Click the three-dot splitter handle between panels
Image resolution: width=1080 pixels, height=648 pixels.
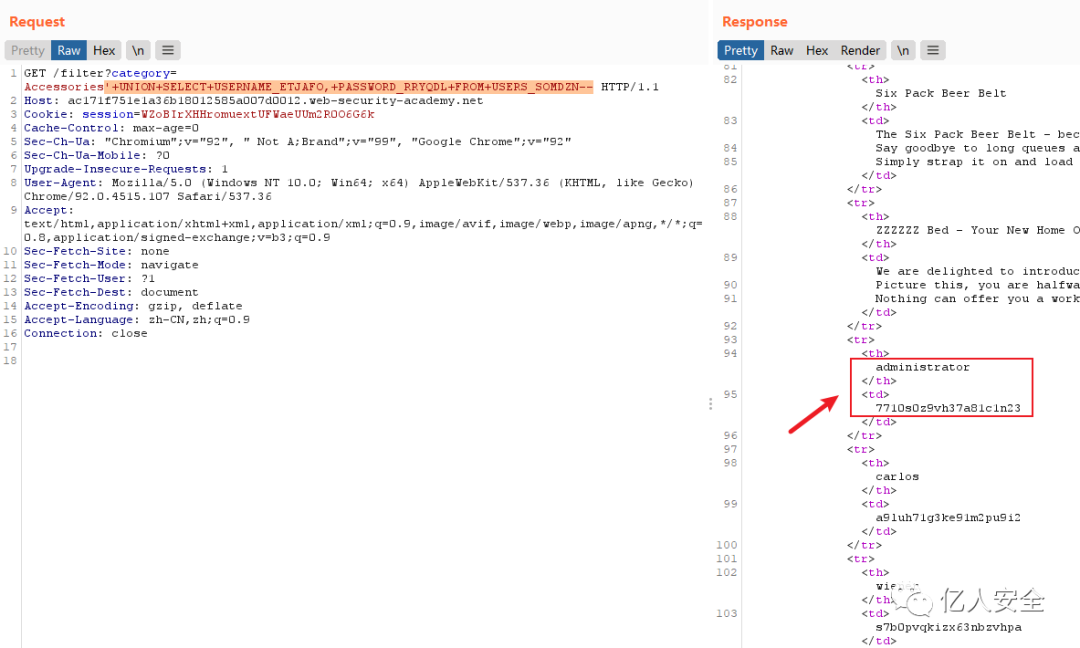[711, 404]
